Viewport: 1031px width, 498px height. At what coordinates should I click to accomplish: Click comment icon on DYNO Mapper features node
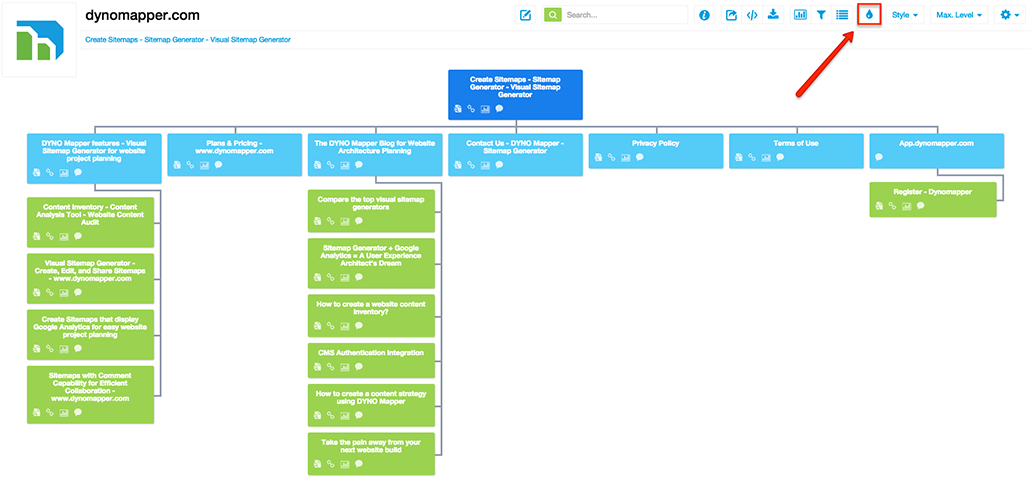tap(78, 172)
